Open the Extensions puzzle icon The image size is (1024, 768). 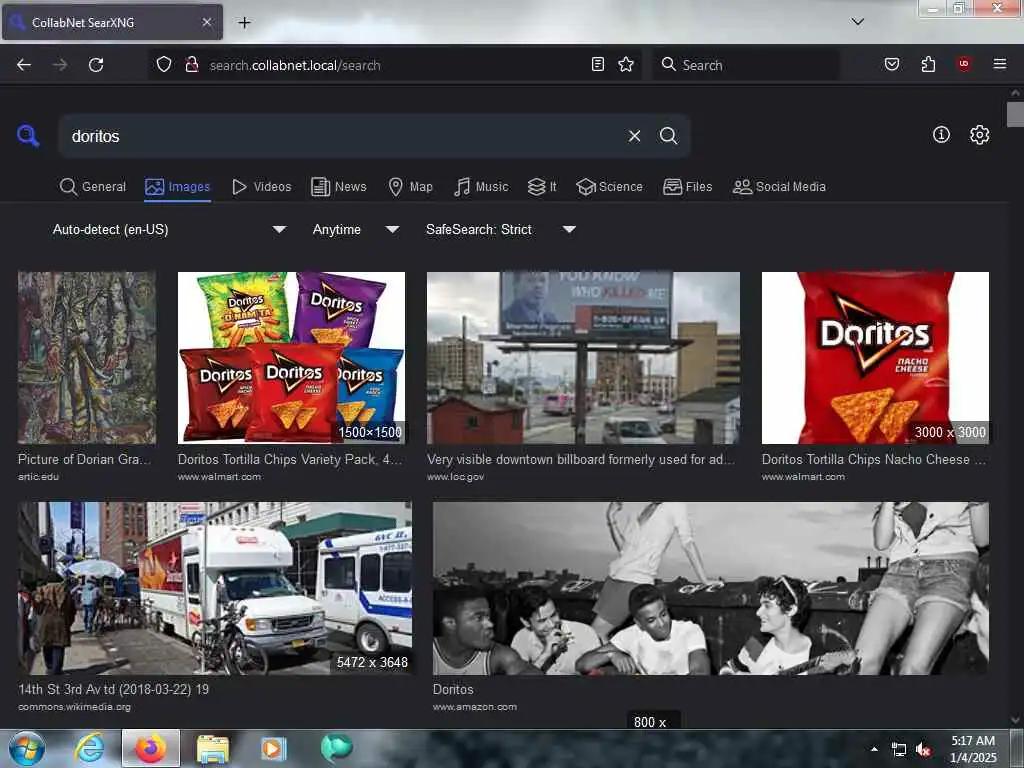click(x=928, y=64)
